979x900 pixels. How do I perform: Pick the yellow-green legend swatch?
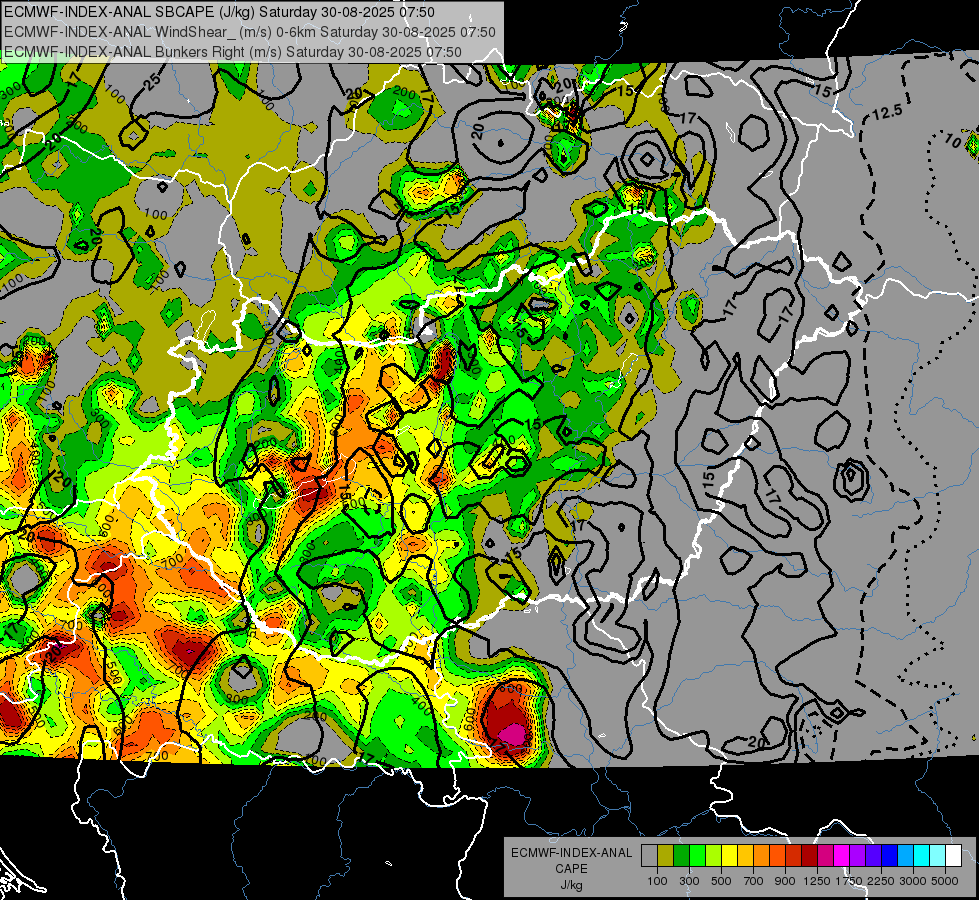(713, 856)
